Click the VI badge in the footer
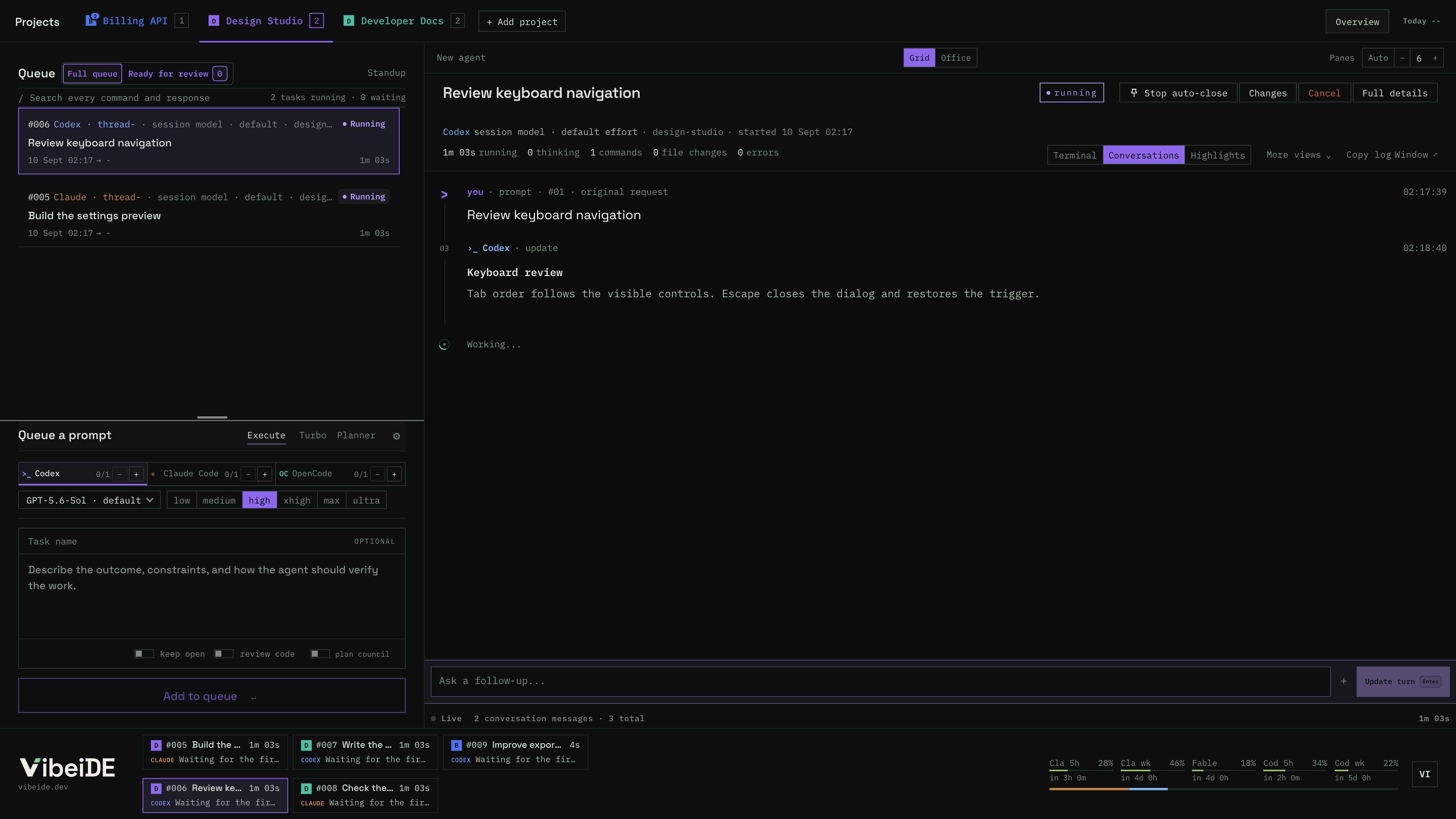 1424,774
